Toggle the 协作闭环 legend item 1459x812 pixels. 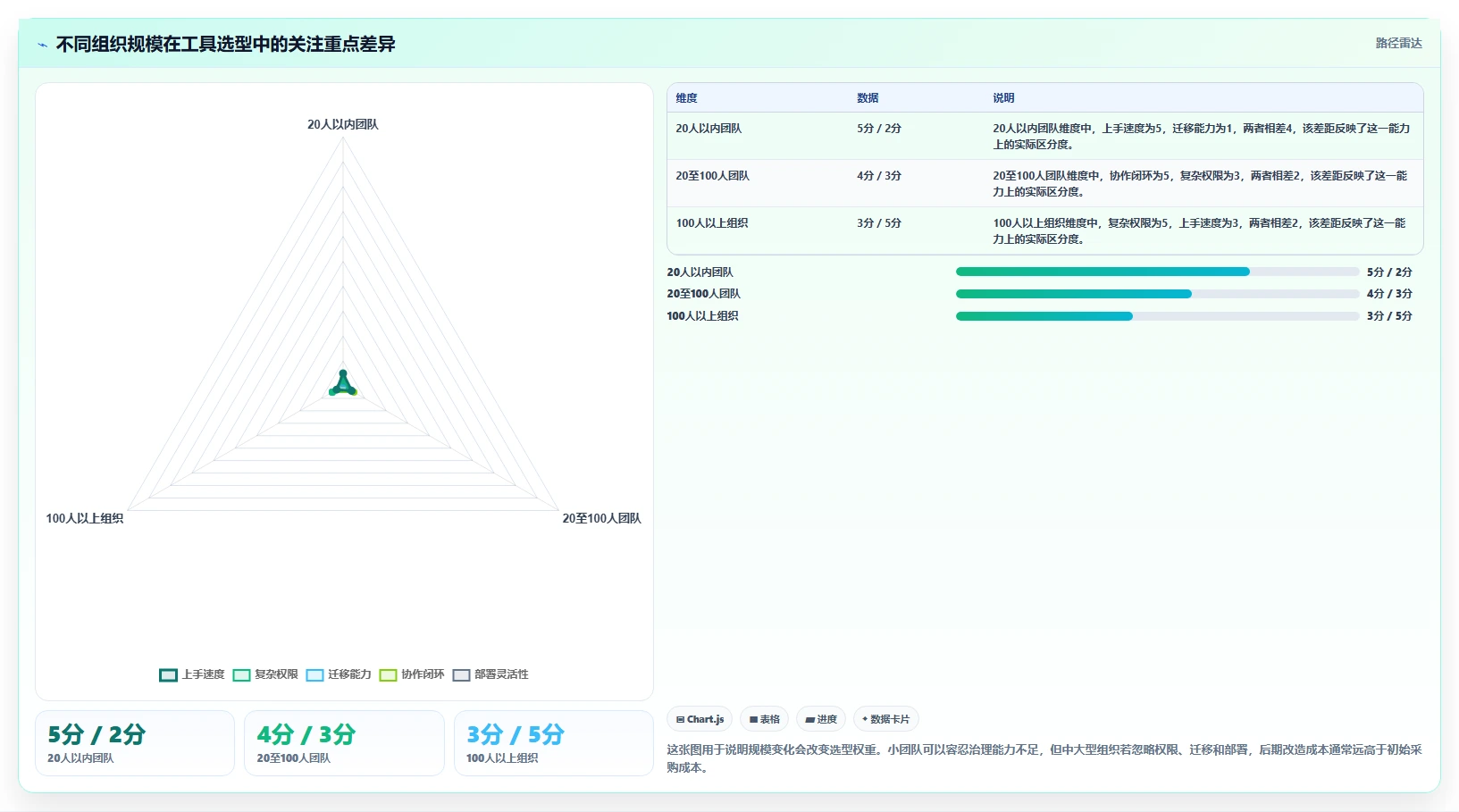point(412,674)
